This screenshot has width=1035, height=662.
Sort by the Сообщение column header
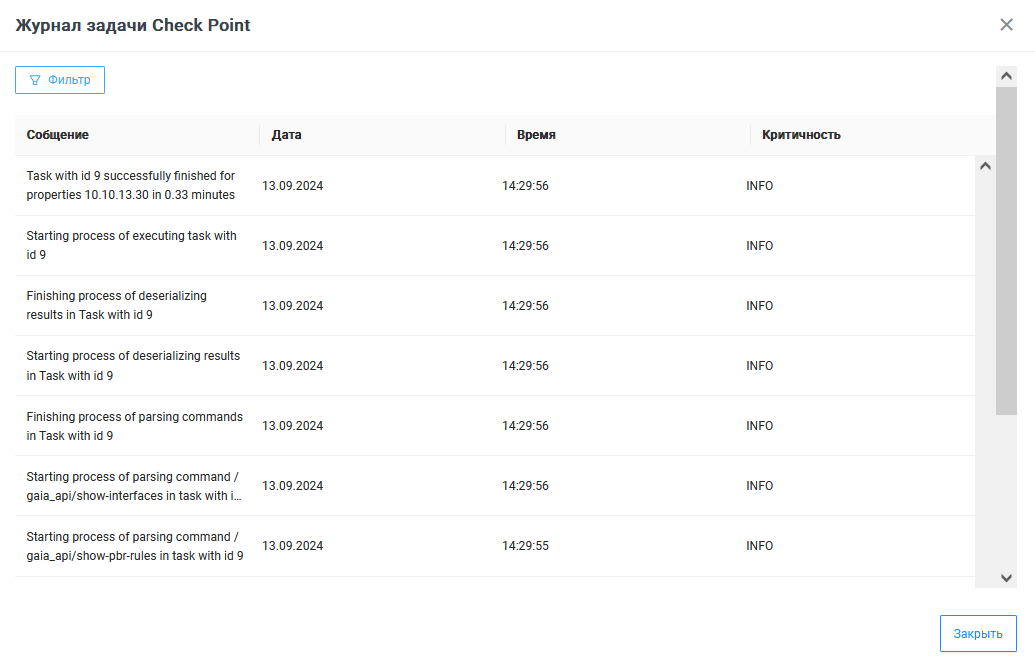pos(58,135)
